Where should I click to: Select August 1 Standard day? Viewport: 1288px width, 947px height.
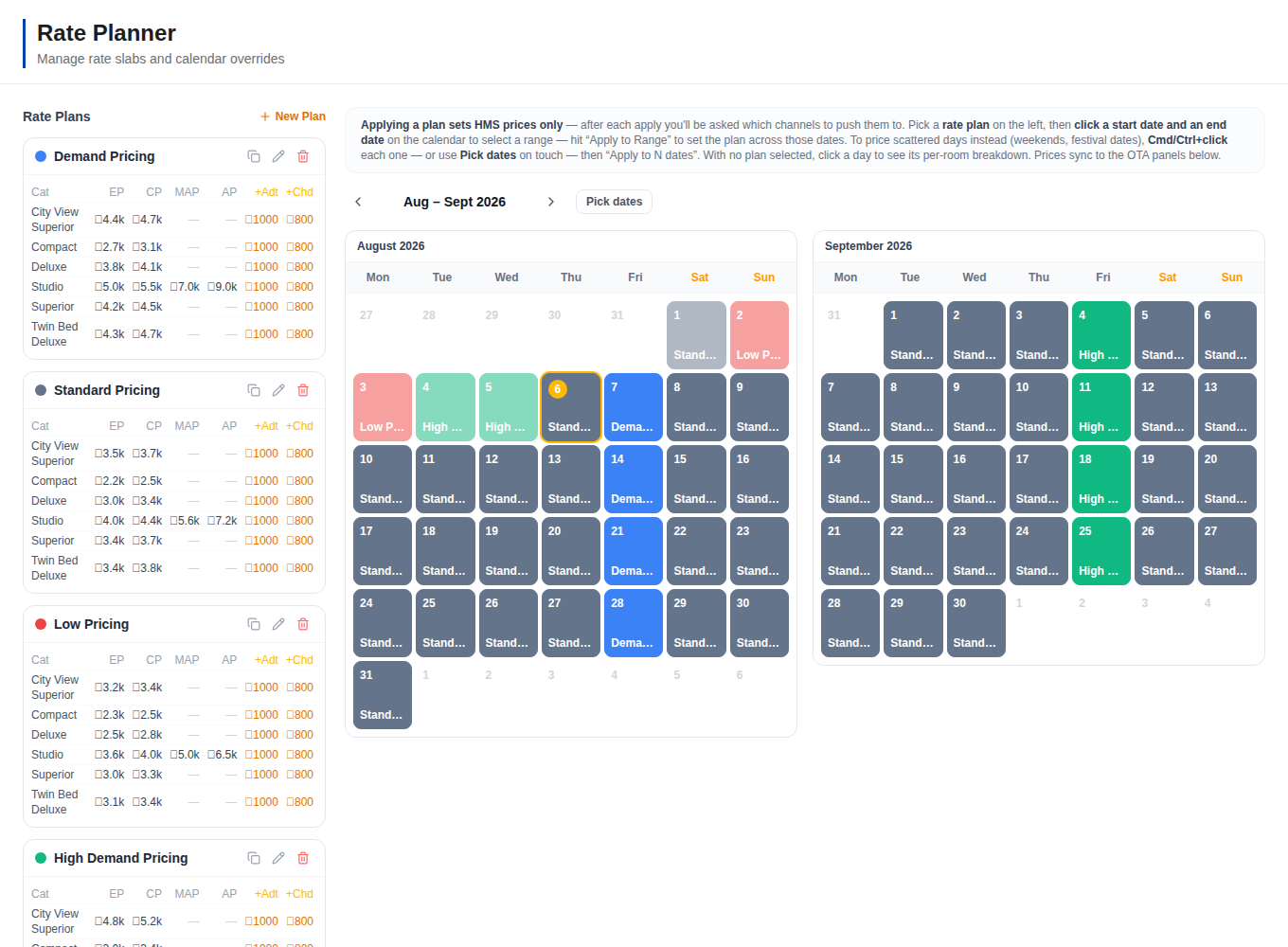click(x=696, y=335)
